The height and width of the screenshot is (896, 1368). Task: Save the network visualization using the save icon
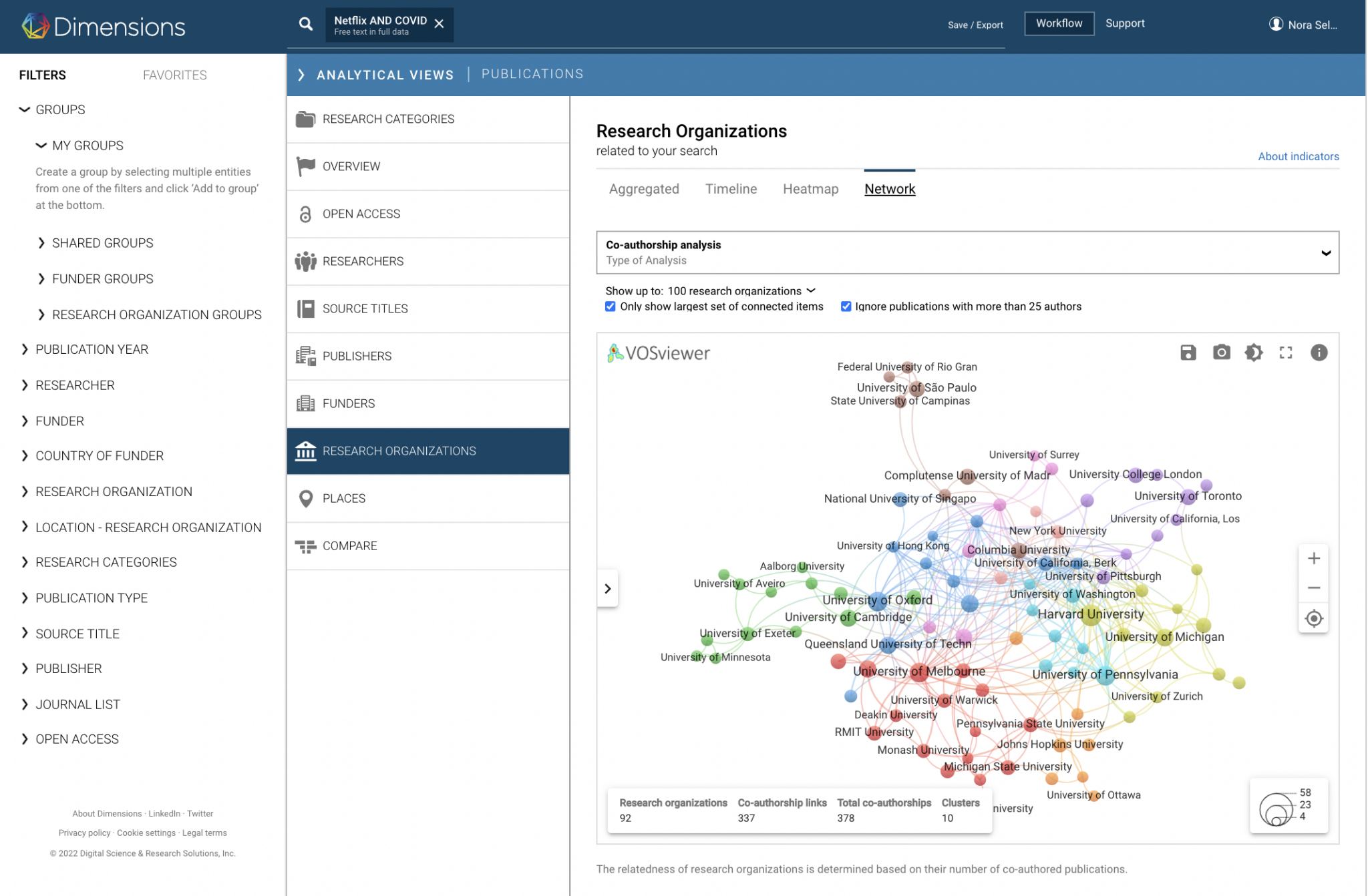(x=1188, y=353)
